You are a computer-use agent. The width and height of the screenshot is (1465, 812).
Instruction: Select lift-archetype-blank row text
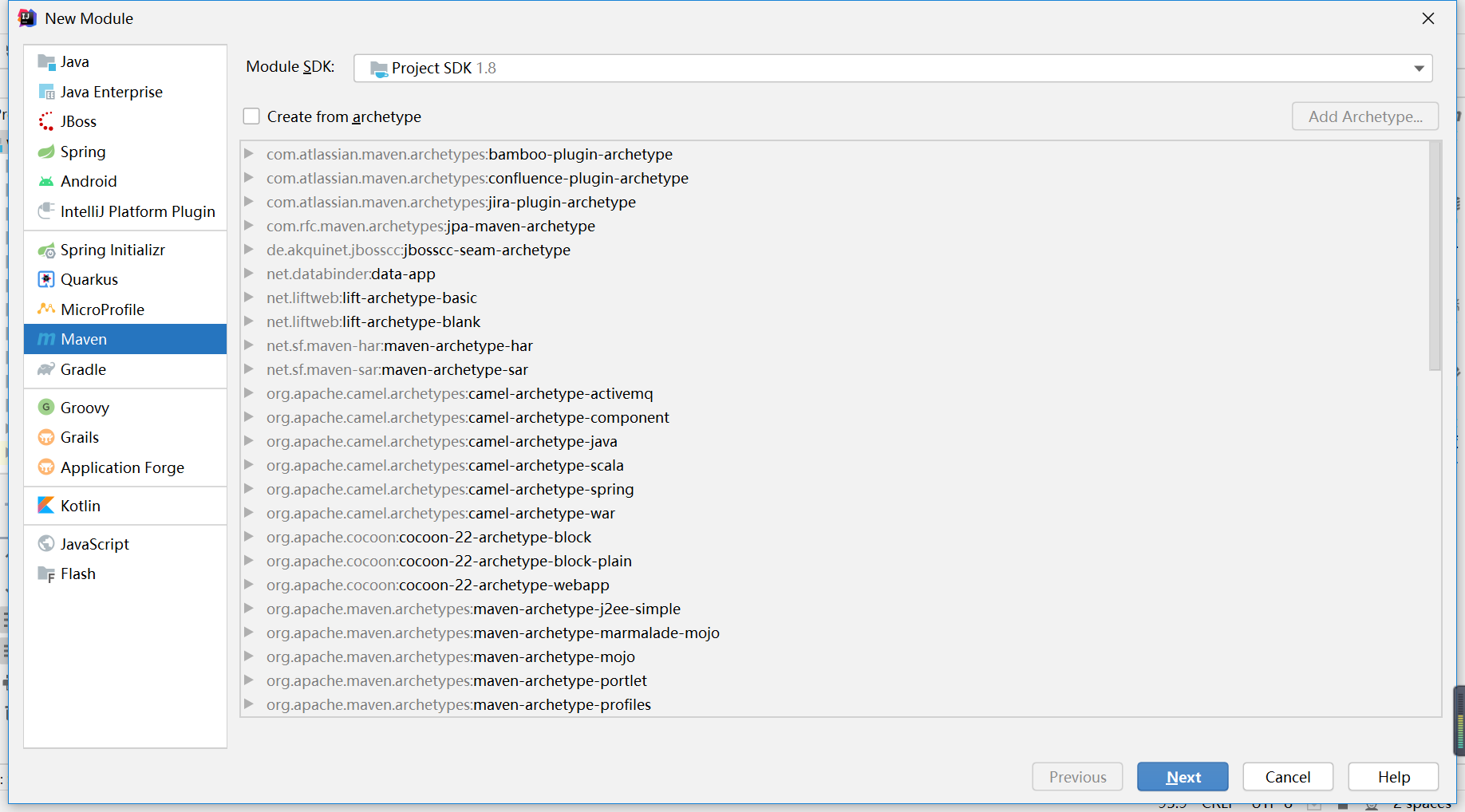point(373,321)
